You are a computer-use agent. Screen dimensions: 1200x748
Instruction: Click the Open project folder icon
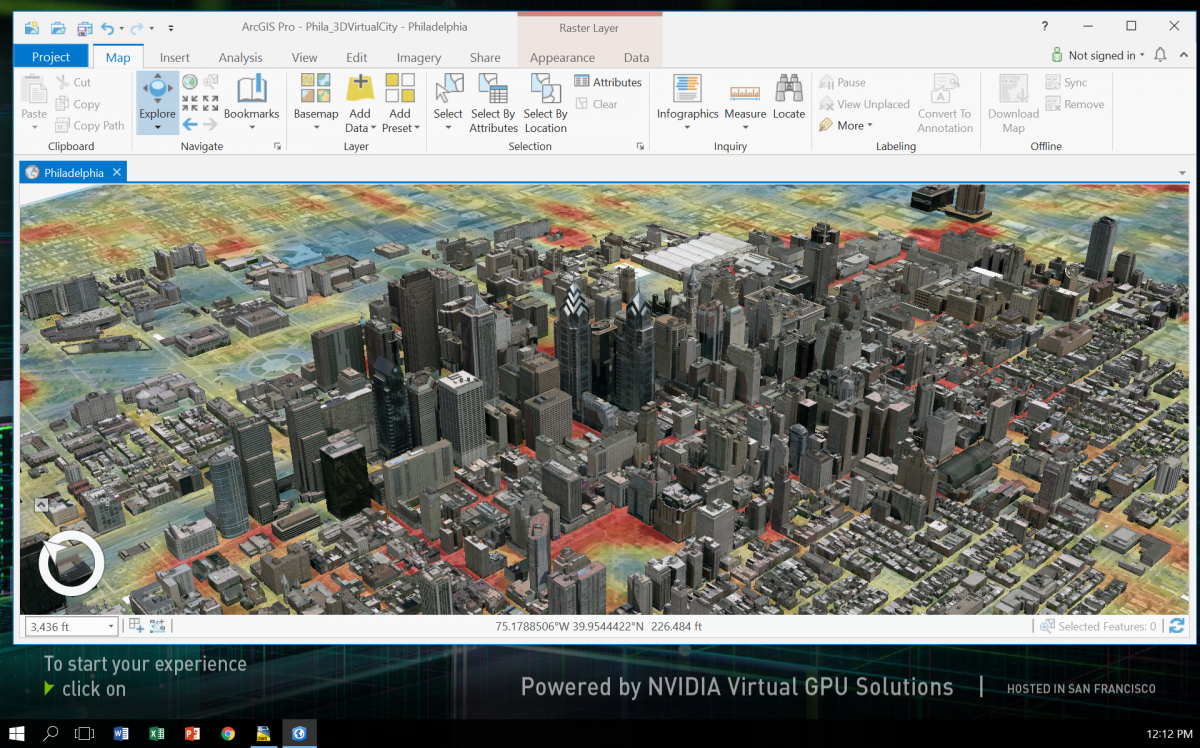58,28
